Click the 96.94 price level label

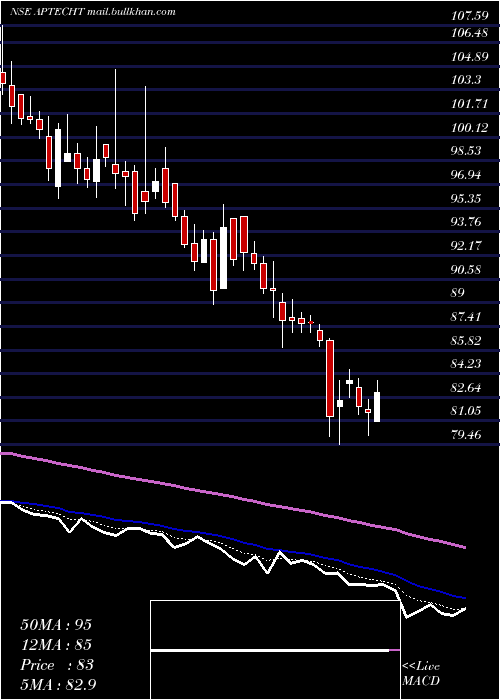click(467, 175)
